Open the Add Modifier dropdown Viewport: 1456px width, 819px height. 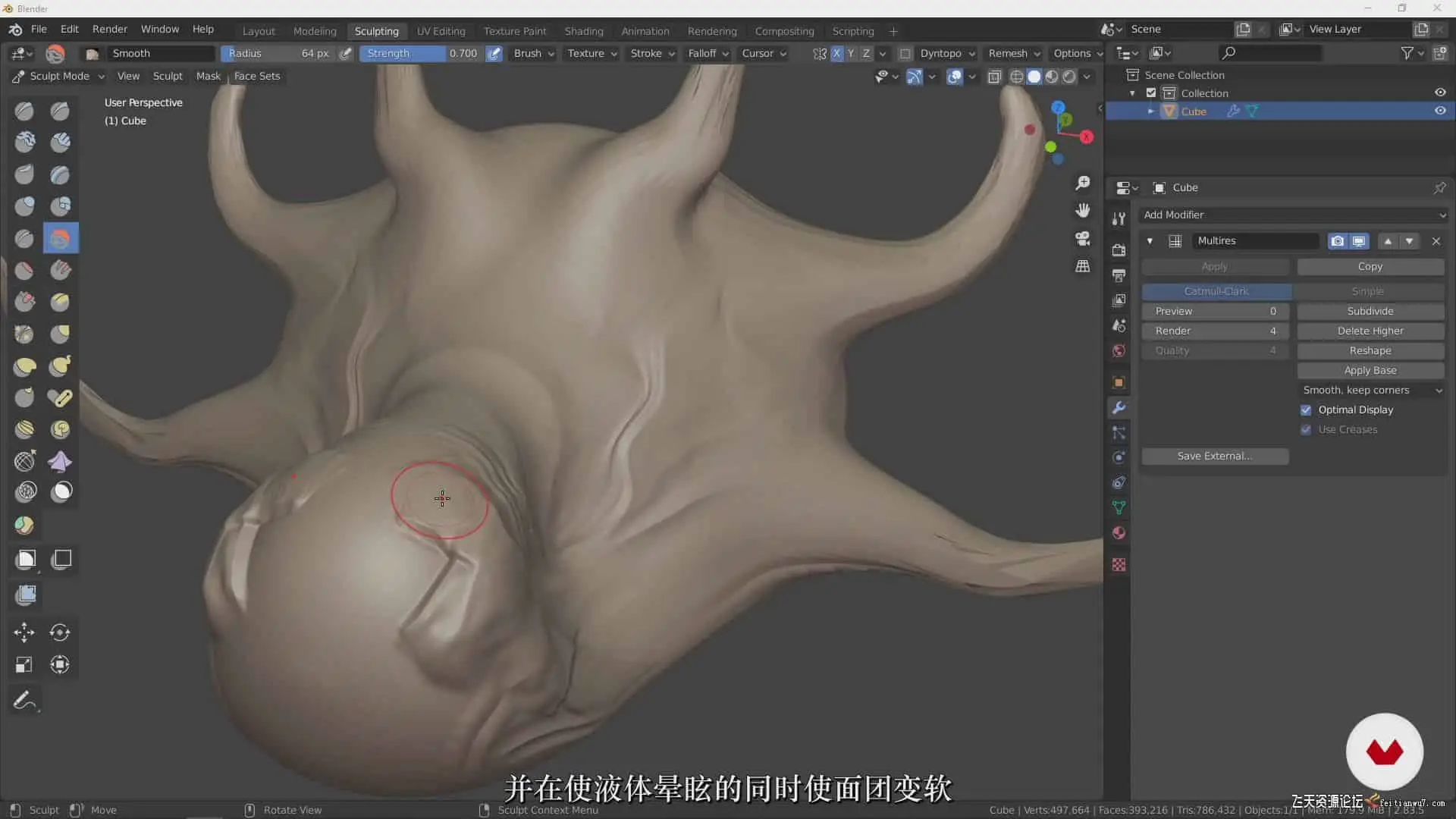(x=1294, y=215)
